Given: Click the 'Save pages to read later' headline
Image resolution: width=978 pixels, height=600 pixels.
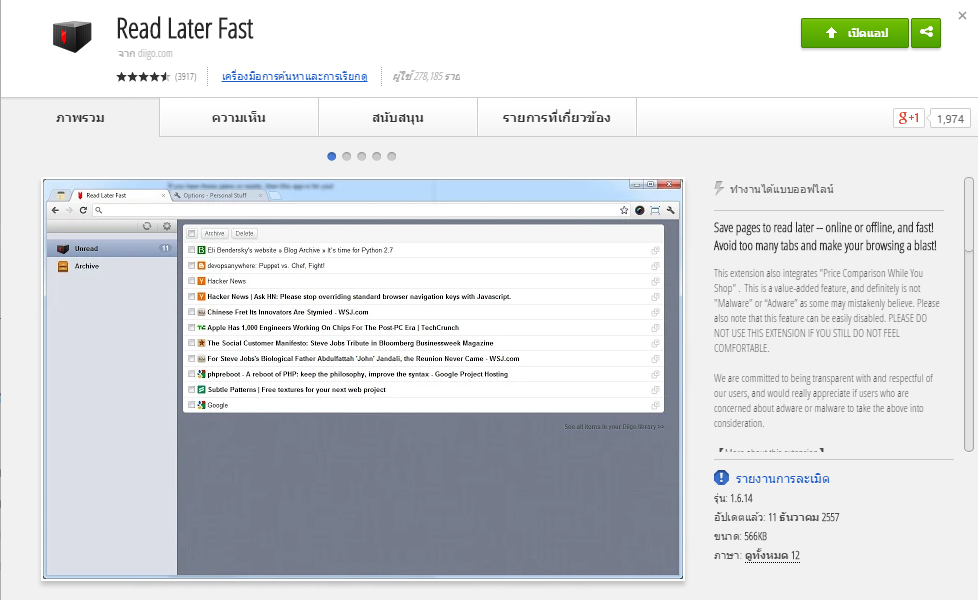Looking at the screenshot, I should pyautogui.click(x=825, y=236).
